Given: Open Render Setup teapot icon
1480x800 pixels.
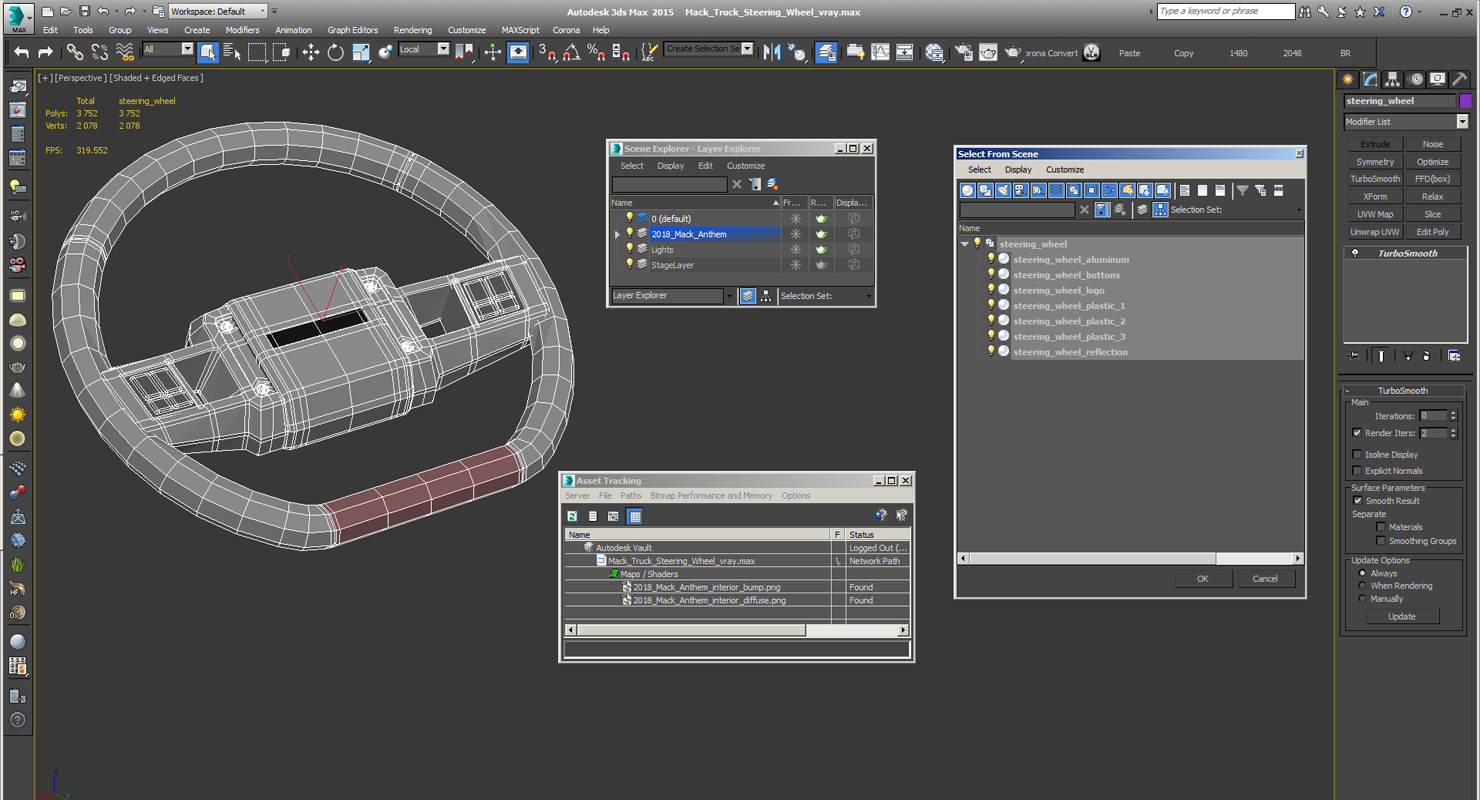Looking at the screenshot, I should tap(963, 52).
